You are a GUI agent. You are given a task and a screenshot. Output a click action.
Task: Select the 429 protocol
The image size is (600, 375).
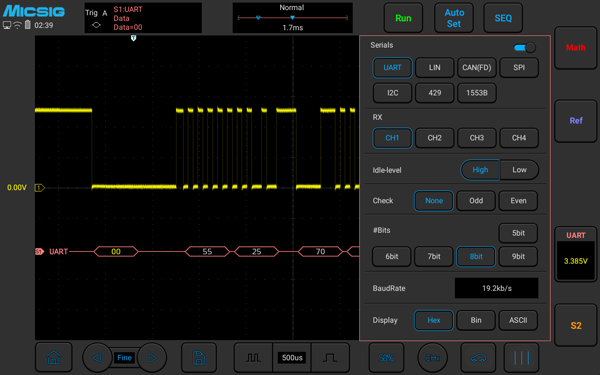click(434, 93)
